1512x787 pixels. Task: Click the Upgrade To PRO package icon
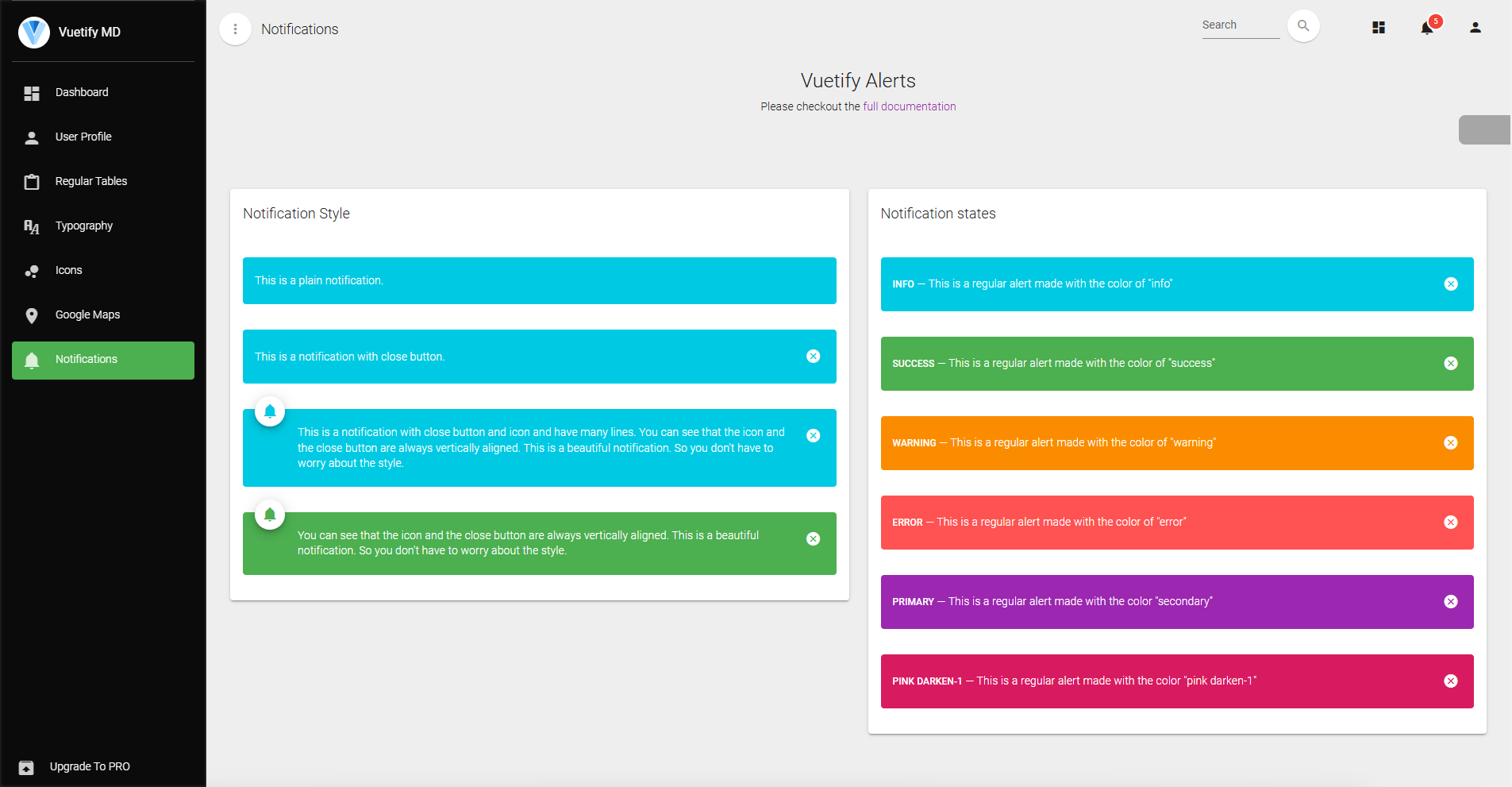point(26,767)
